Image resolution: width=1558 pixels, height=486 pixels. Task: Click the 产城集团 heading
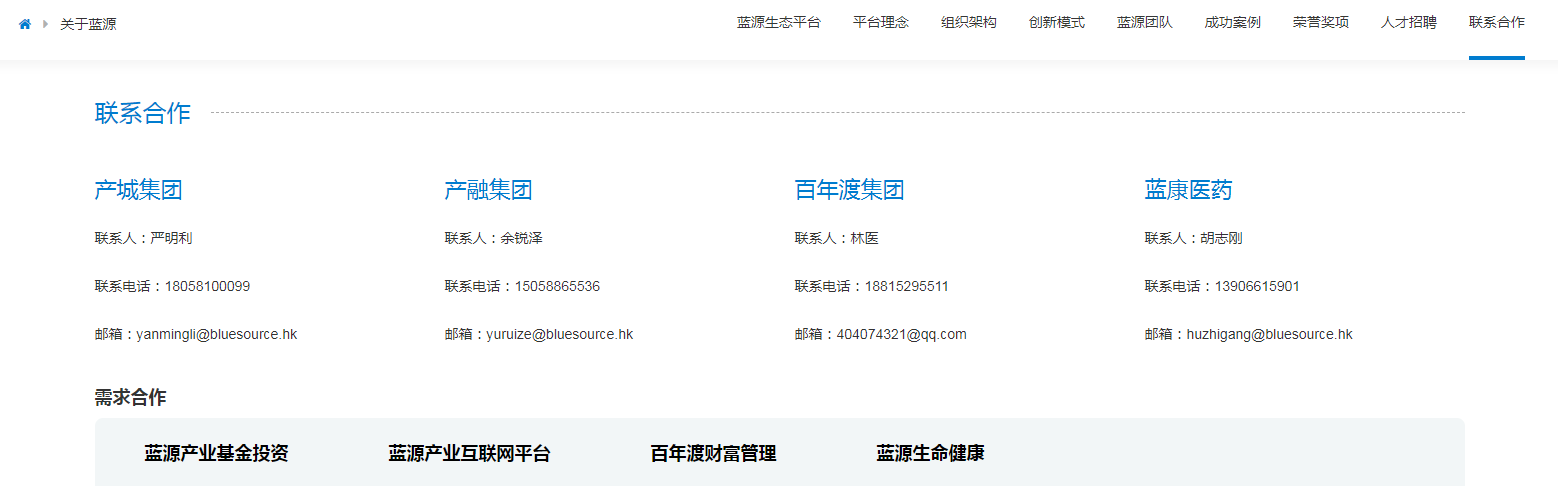(138, 190)
